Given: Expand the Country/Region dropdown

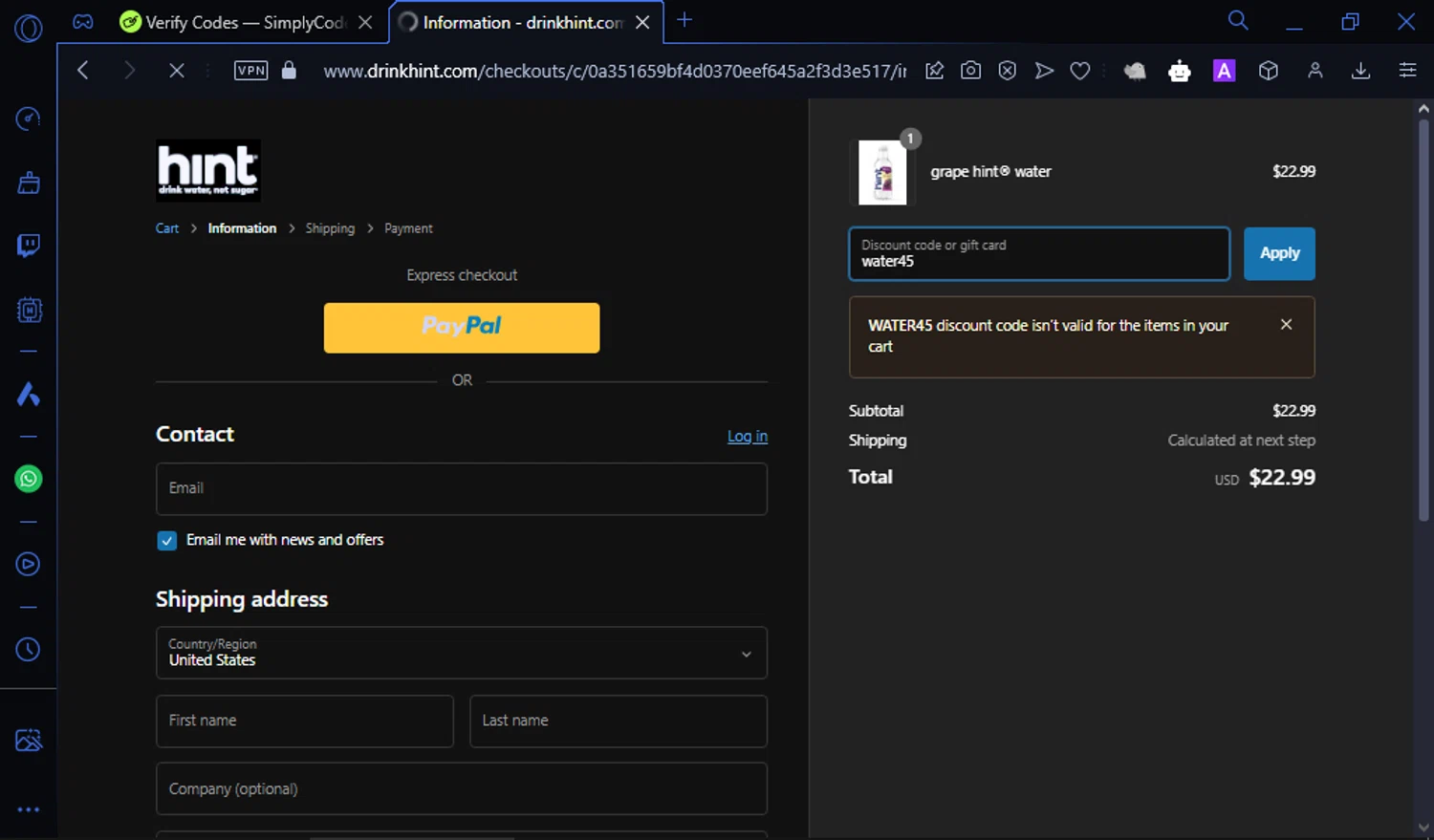Looking at the screenshot, I should [x=461, y=653].
